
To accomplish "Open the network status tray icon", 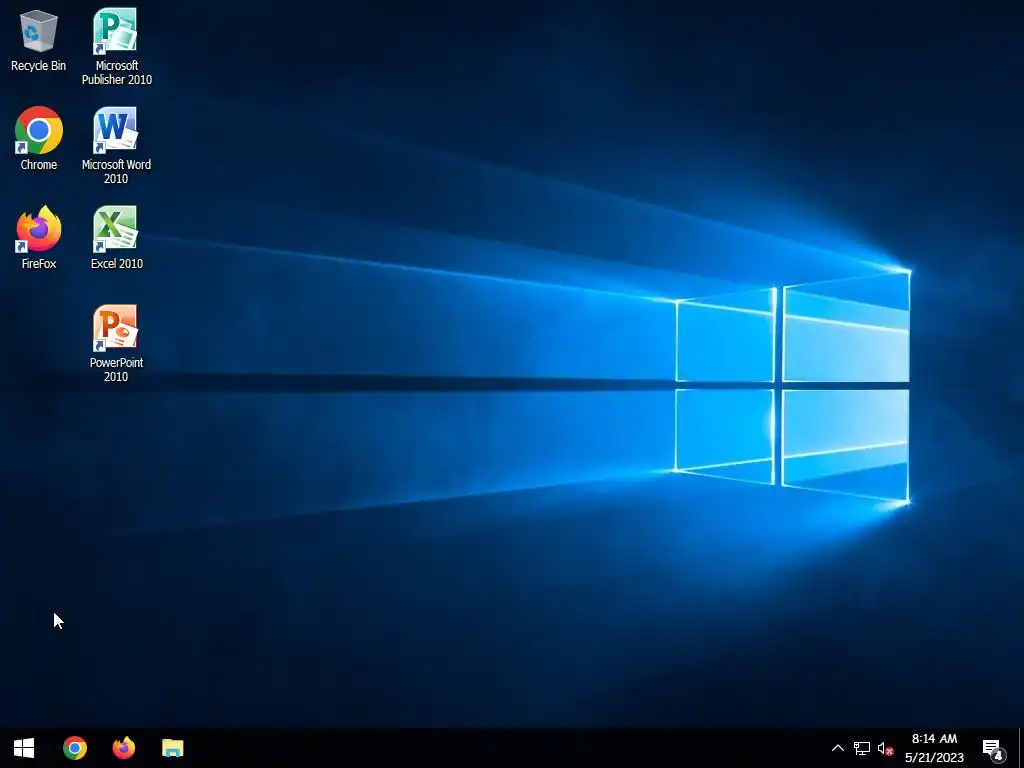I will (x=862, y=748).
